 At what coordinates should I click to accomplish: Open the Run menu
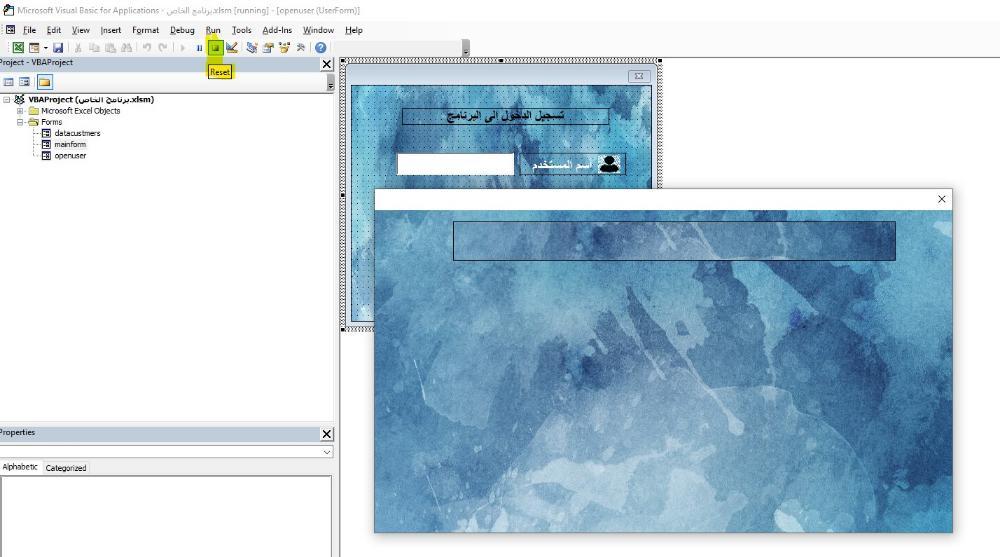pos(213,30)
